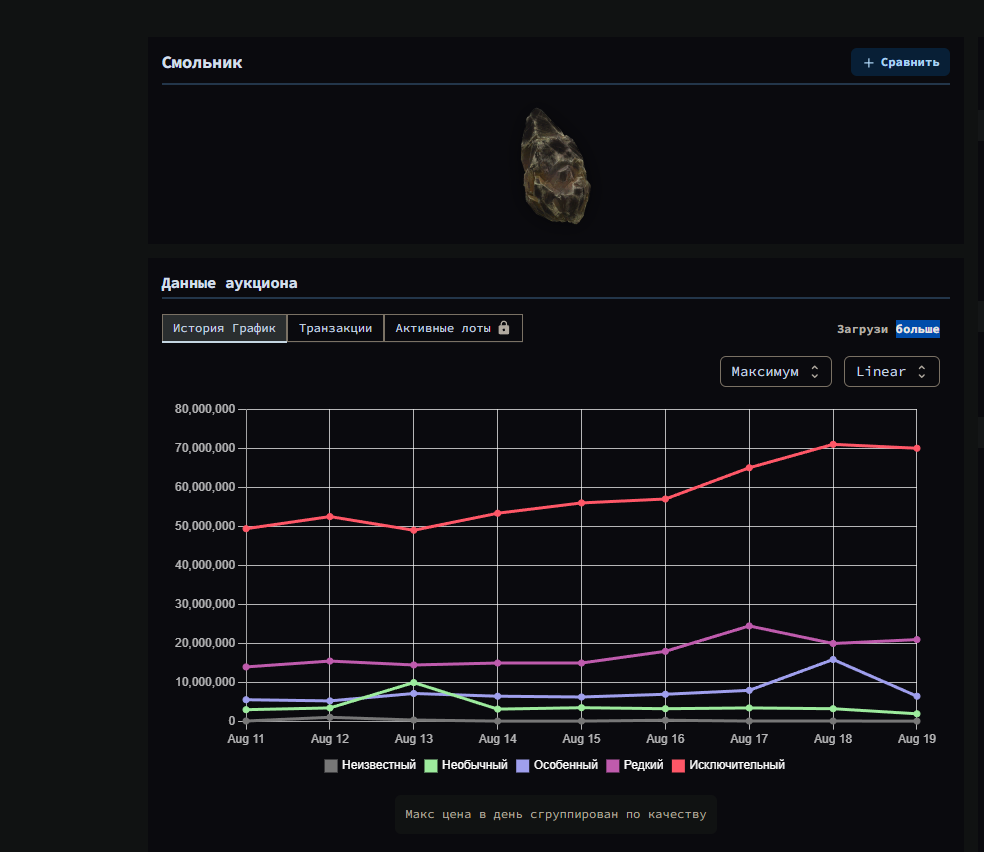
Task: Toggle the Особенный legend entry
Action: coord(557,765)
